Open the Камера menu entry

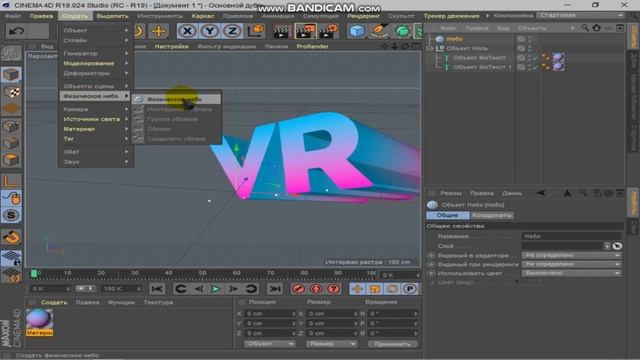[x=96, y=109]
